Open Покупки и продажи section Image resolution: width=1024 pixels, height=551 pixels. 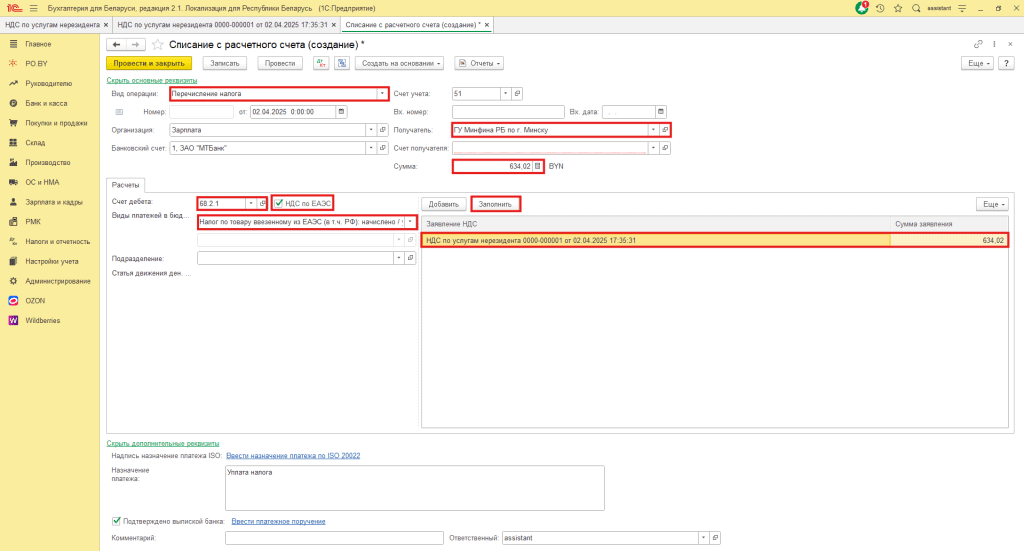pyautogui.click(x=56, y=123)
